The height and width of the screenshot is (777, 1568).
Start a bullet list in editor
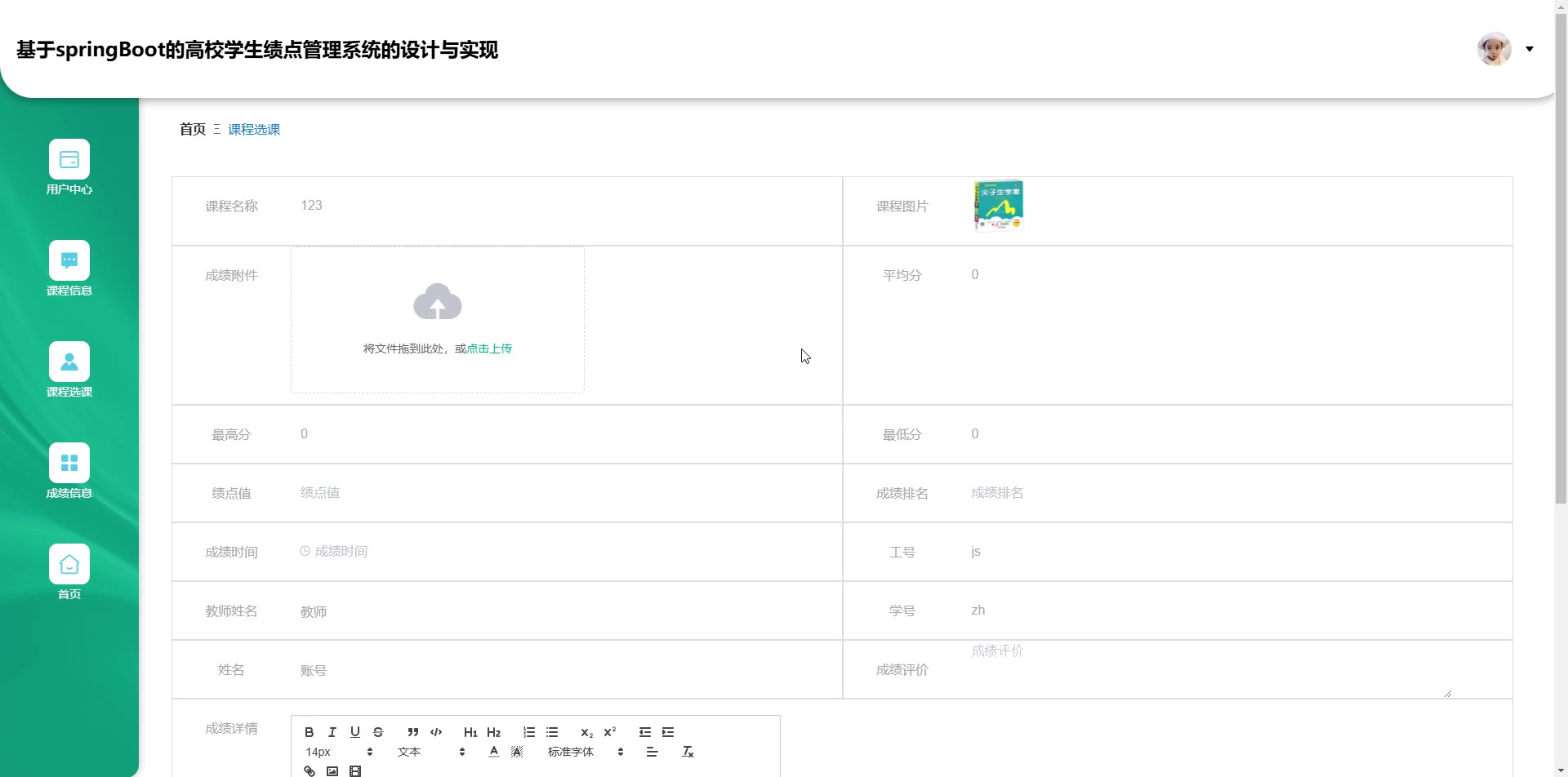pos(552,732)
